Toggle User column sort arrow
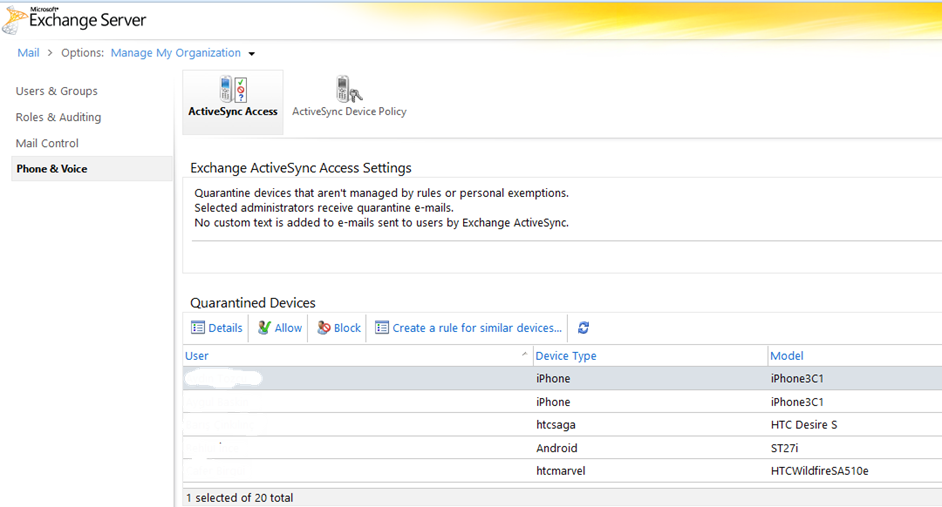942x507 pixels. [524, 354]
